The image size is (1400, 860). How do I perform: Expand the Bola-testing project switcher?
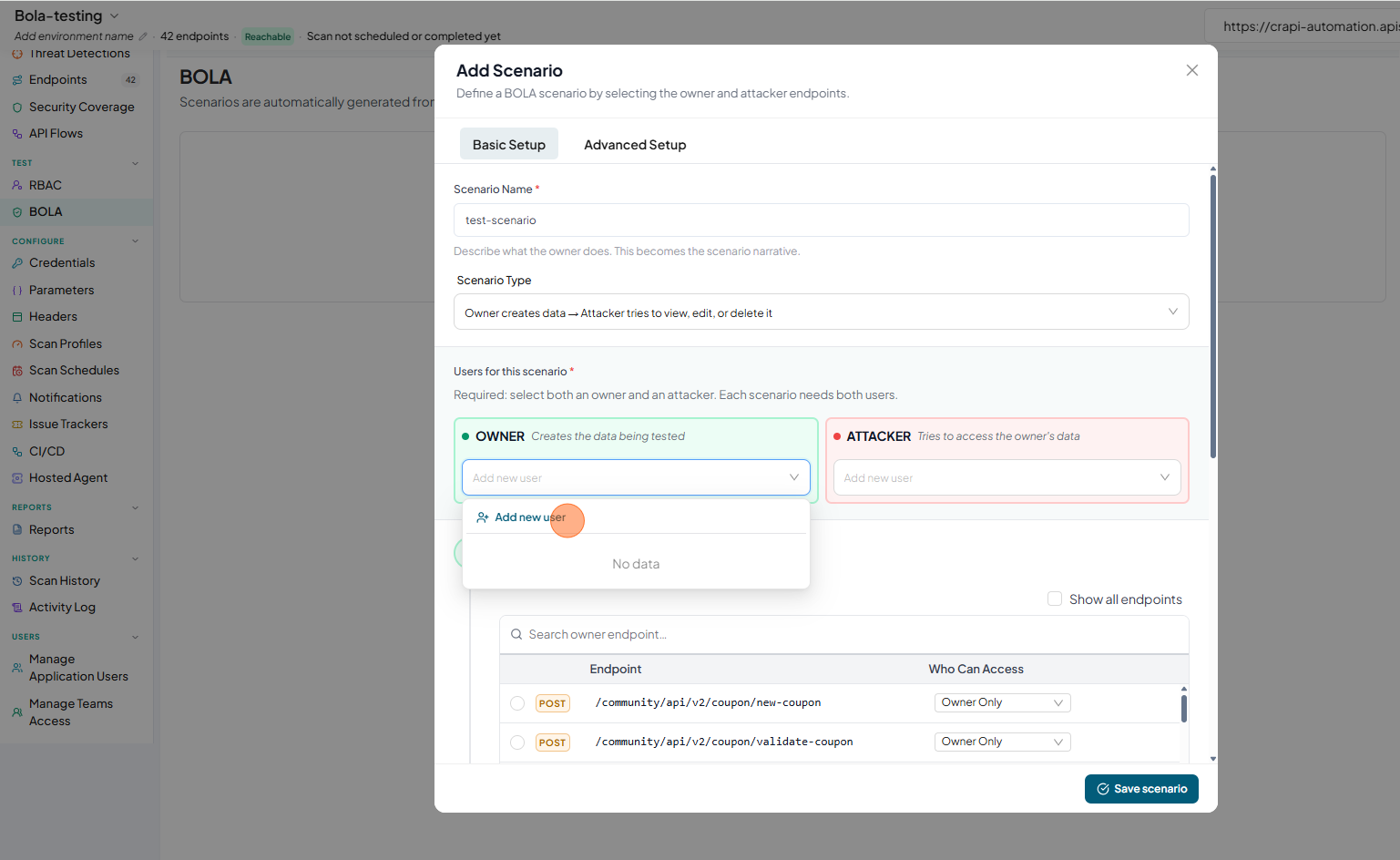[115, 15]
